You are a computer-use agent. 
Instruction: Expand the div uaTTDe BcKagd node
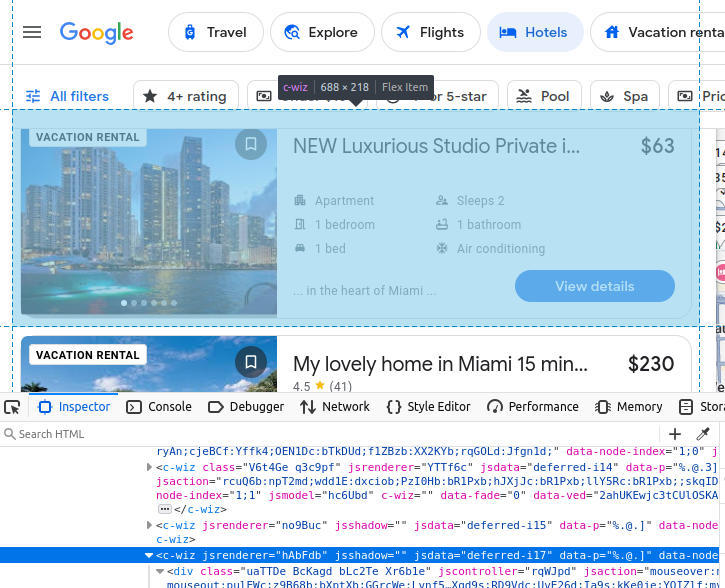159,572
